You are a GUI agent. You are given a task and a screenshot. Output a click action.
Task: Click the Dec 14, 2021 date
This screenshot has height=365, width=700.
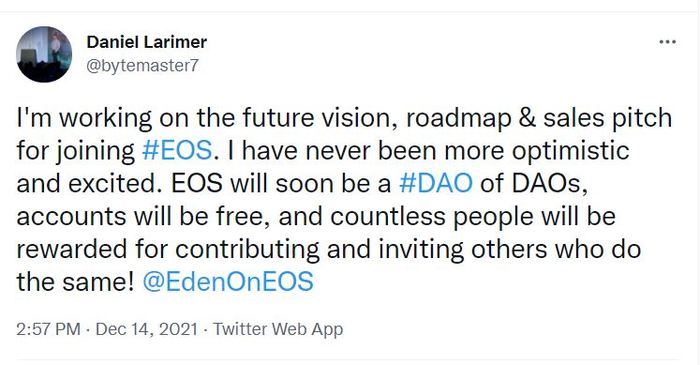click(x=146, y=329)
